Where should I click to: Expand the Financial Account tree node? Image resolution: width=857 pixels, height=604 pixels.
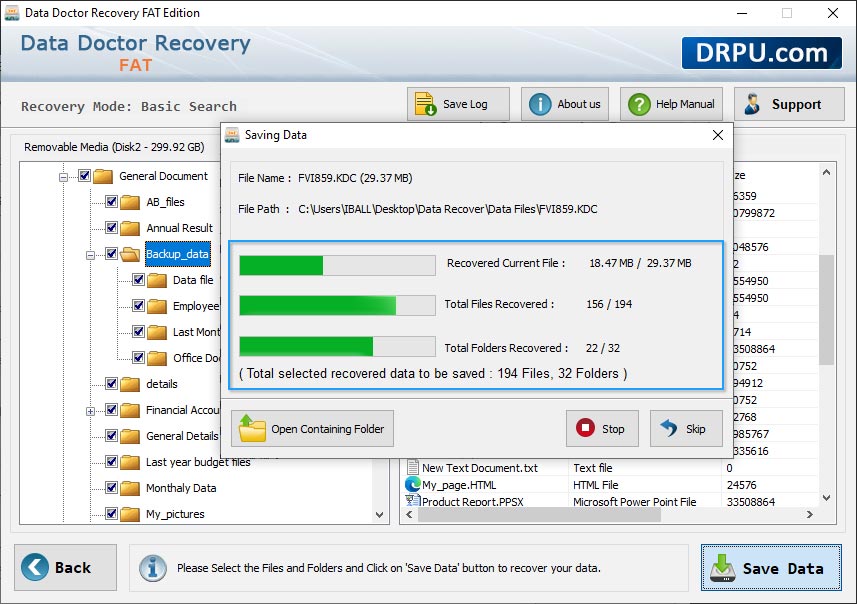[x=90, y=411]
